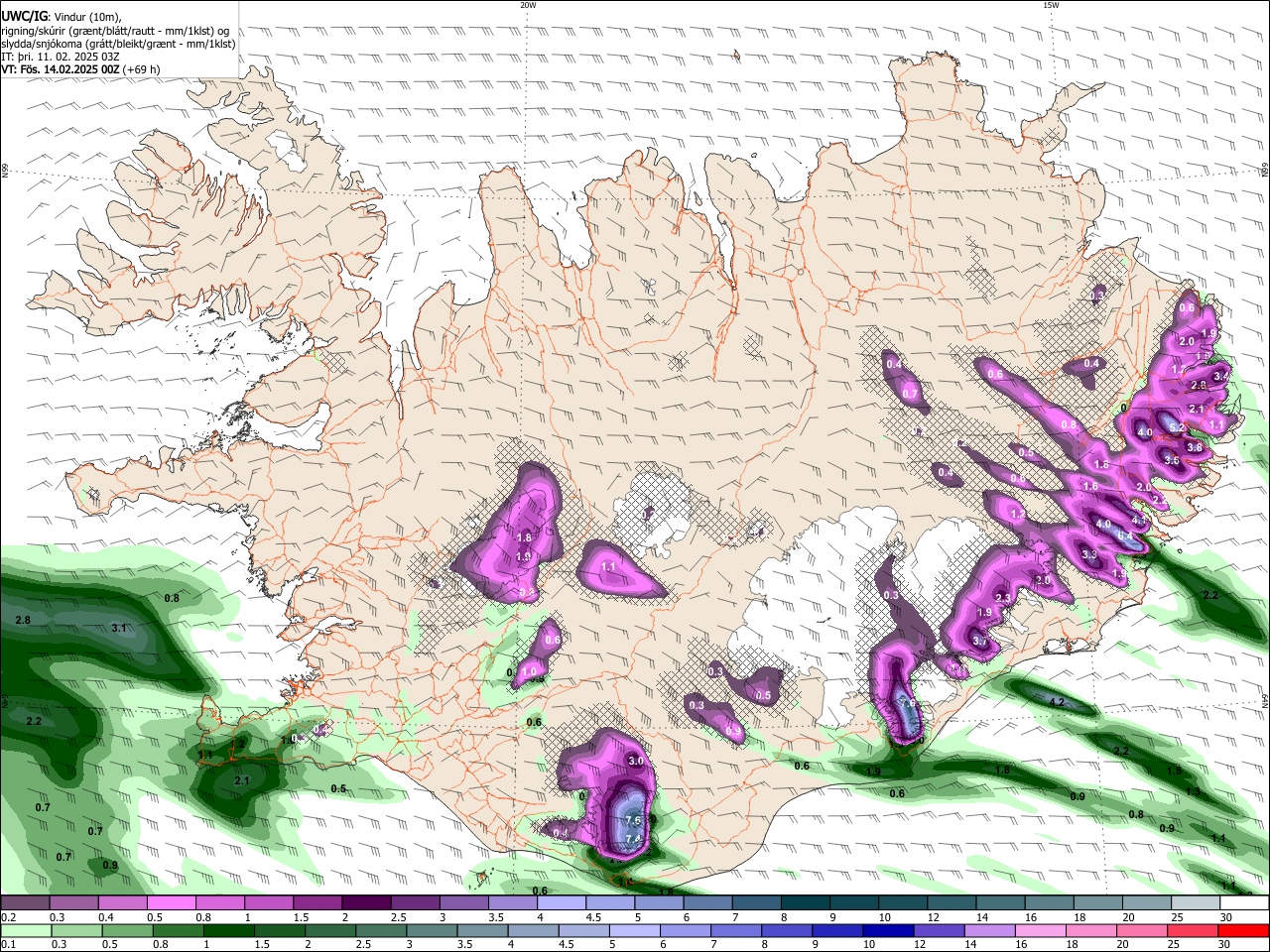Click the bright red swatch ending the rain legend
Image resolution: width=1270 pixels, height=952 pixels.
[x=1245, y=931]
